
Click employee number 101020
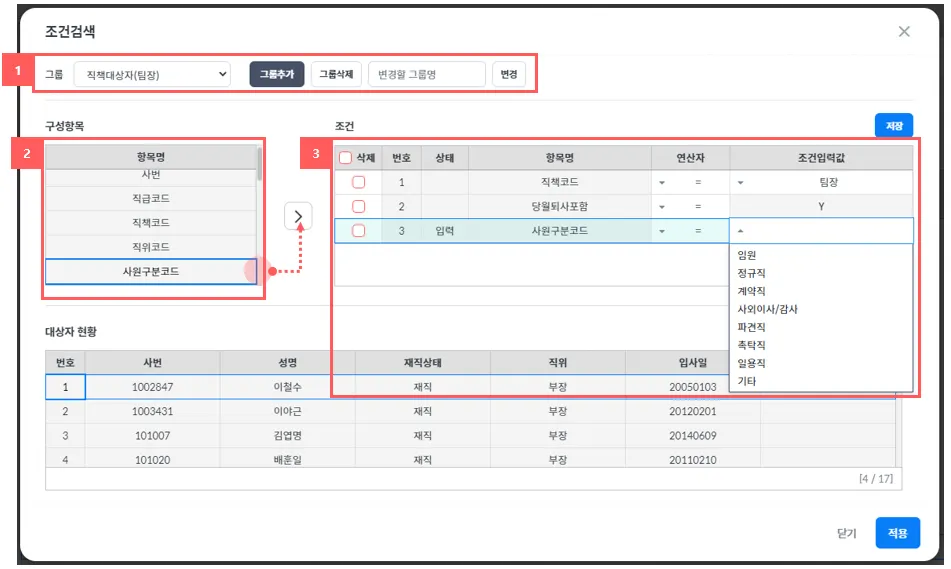[152, 460]
